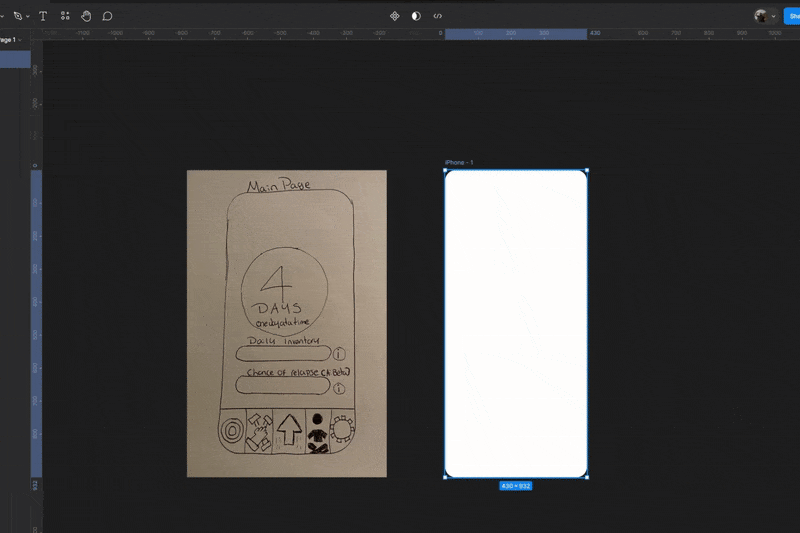
Task: Click the horizontal ruler's highlighted blue range
Action: (515, 33)
